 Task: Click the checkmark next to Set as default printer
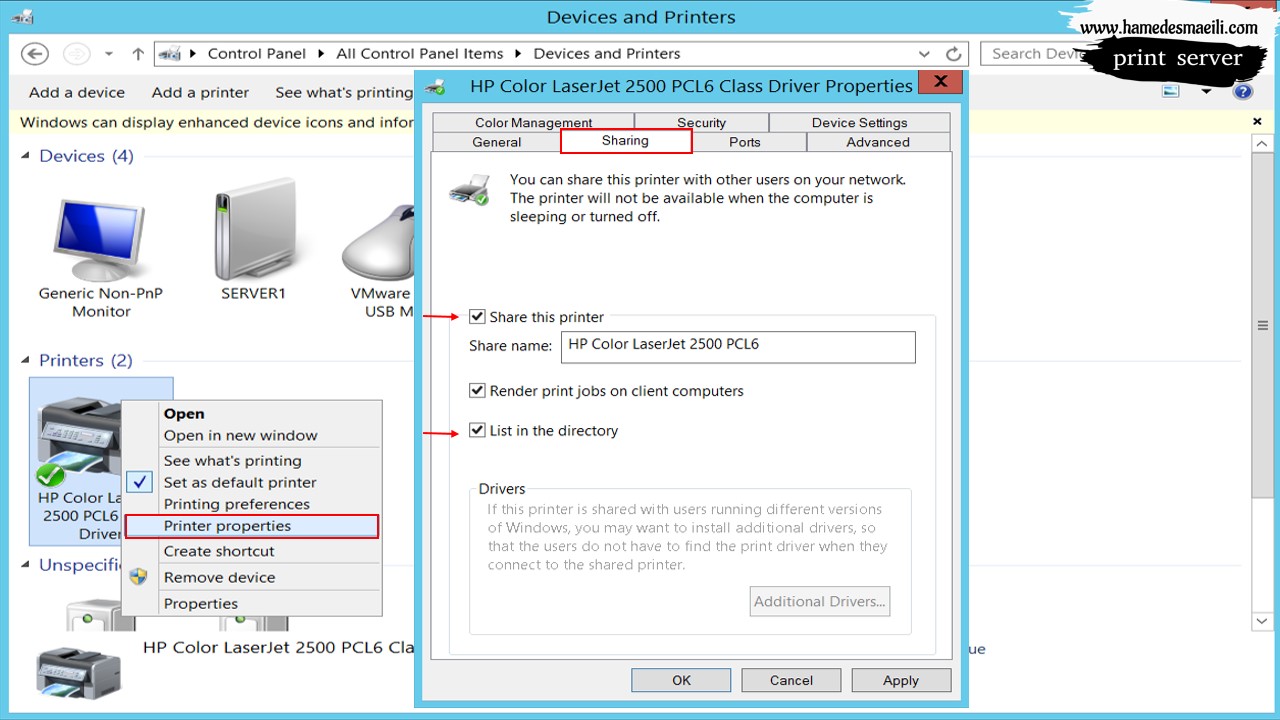coord(141,482)
